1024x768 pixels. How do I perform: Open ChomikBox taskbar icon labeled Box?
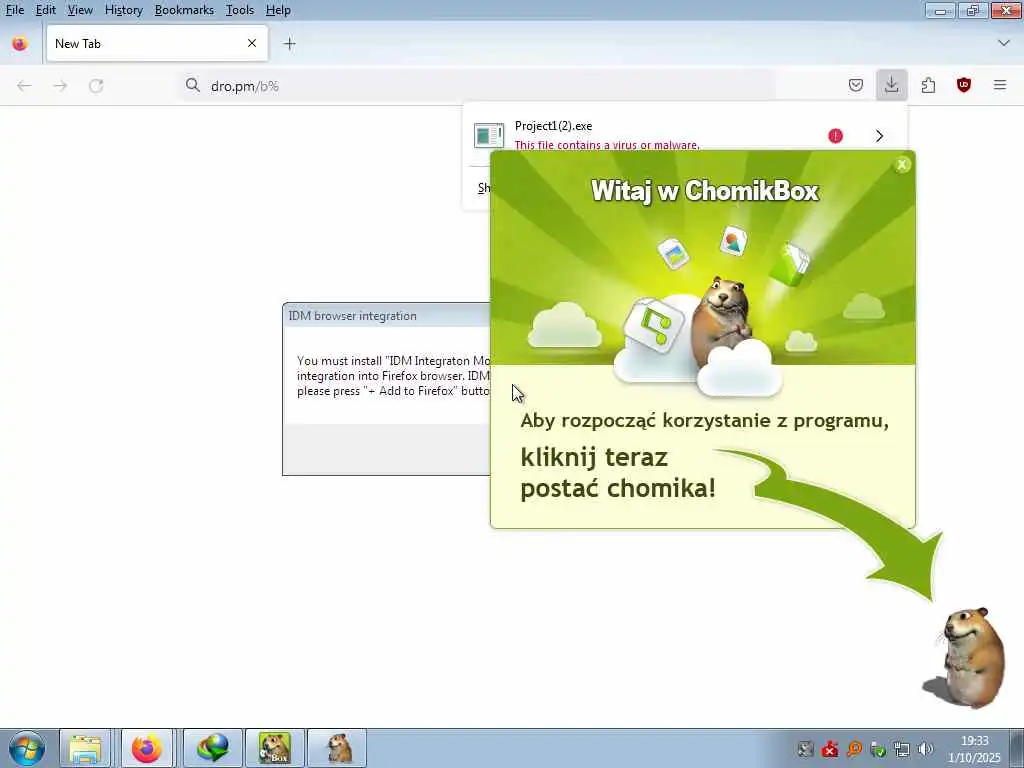coord(274,748)
